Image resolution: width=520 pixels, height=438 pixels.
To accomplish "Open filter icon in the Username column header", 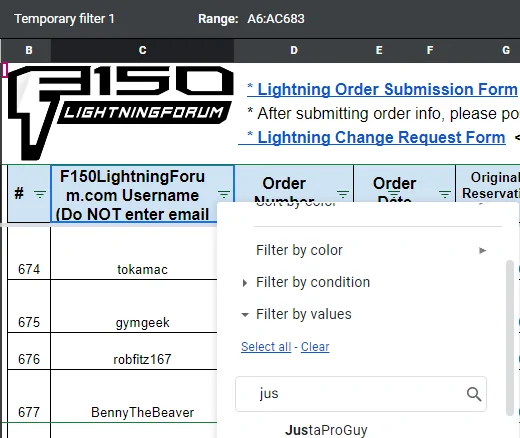I will tap(224, 194).
